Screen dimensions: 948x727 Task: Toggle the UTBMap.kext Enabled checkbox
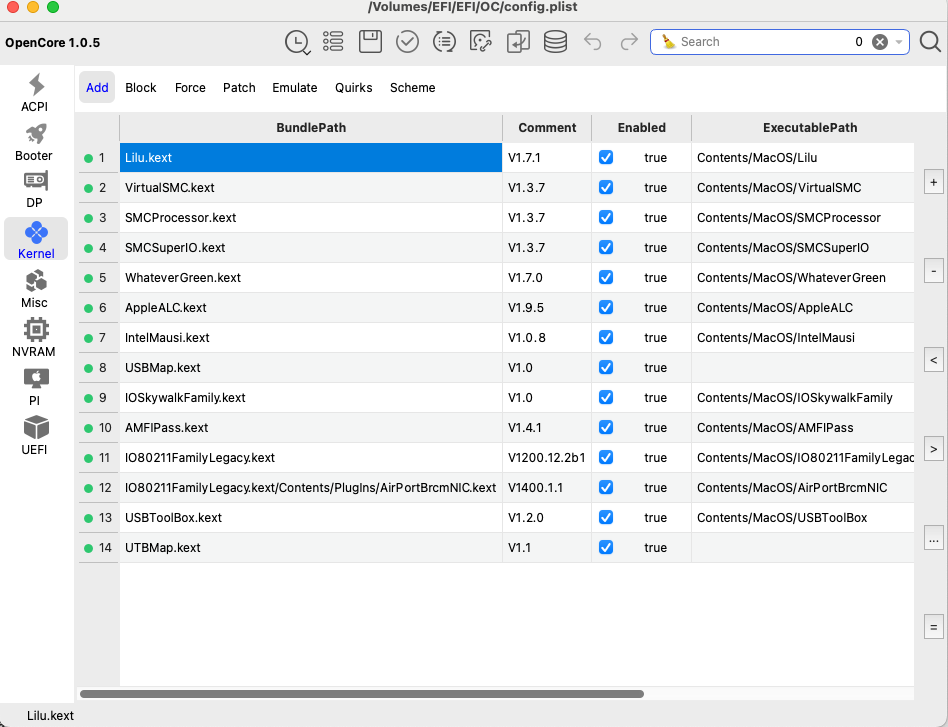click(605, 548)
